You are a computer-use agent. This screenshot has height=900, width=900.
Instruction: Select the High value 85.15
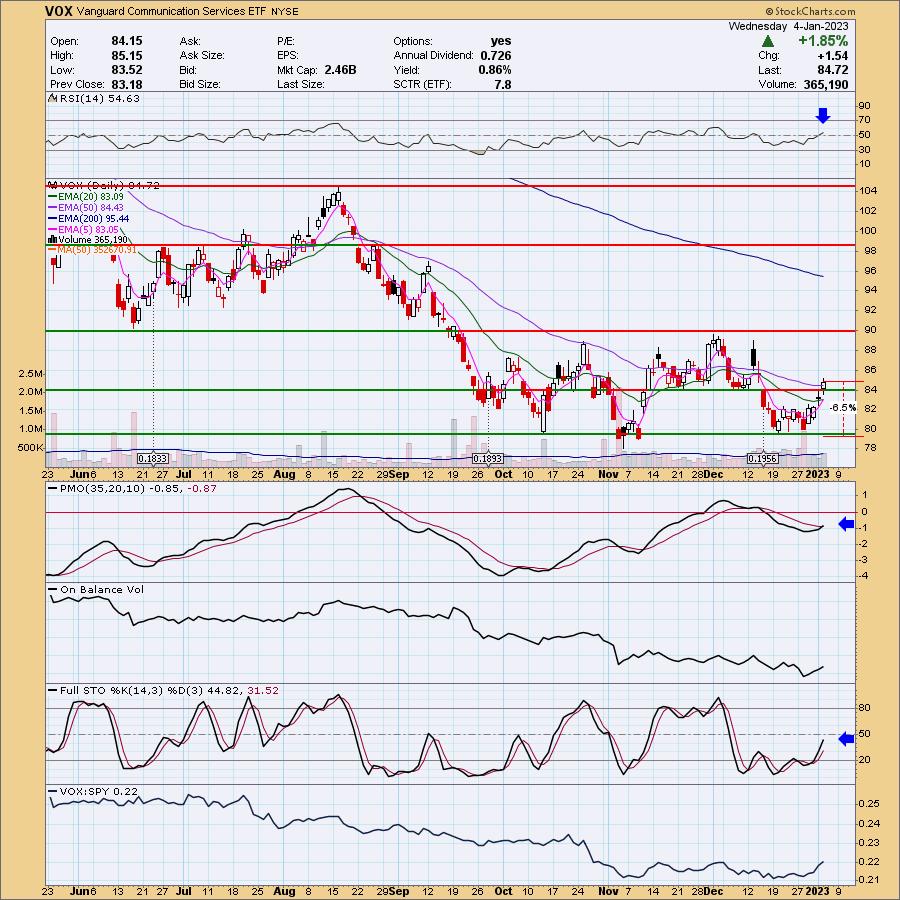pyautogui.click(x=127, y=56)
